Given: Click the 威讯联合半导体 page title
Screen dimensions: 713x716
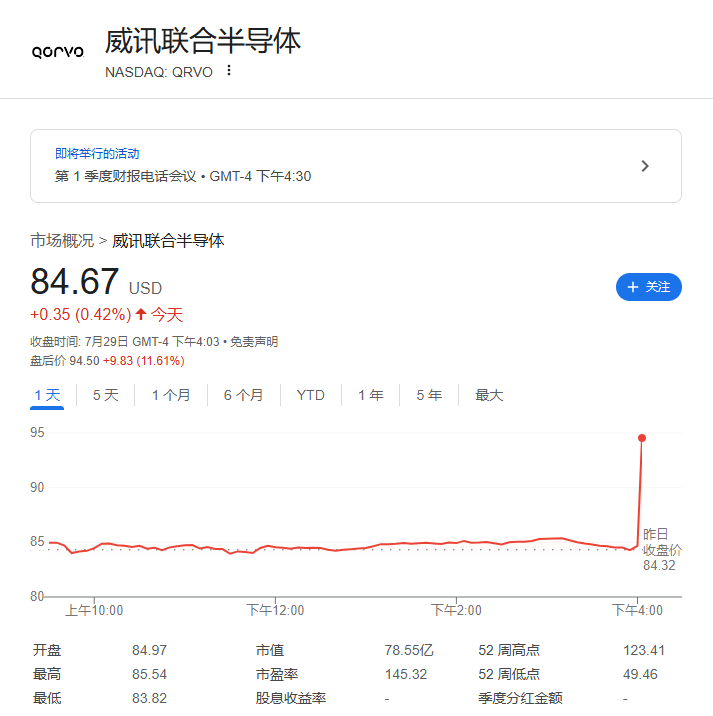Looking at the screenshot, I should coord(203,41).
